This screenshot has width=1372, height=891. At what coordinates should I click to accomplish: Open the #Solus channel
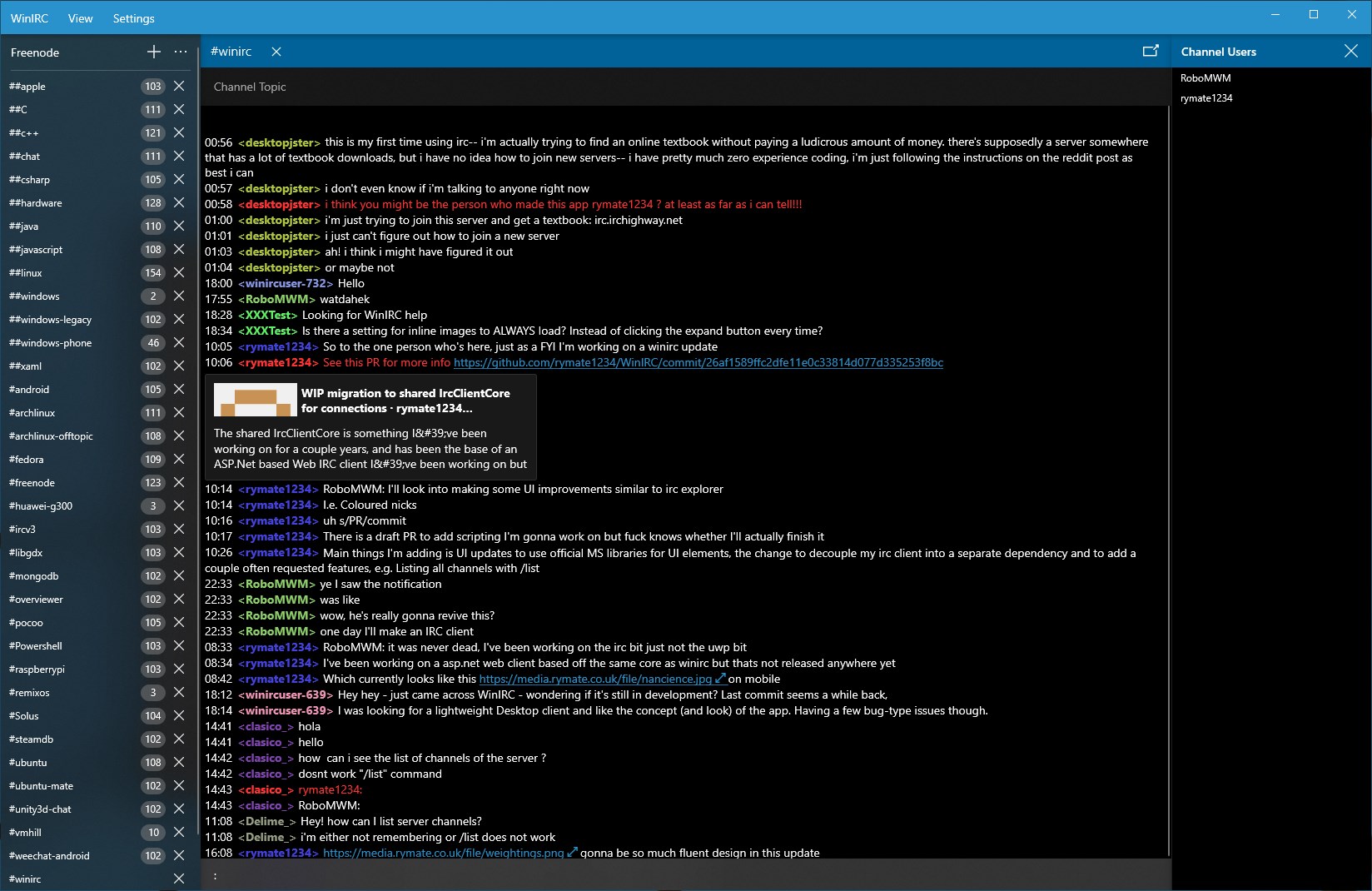[x=24, y=716]
